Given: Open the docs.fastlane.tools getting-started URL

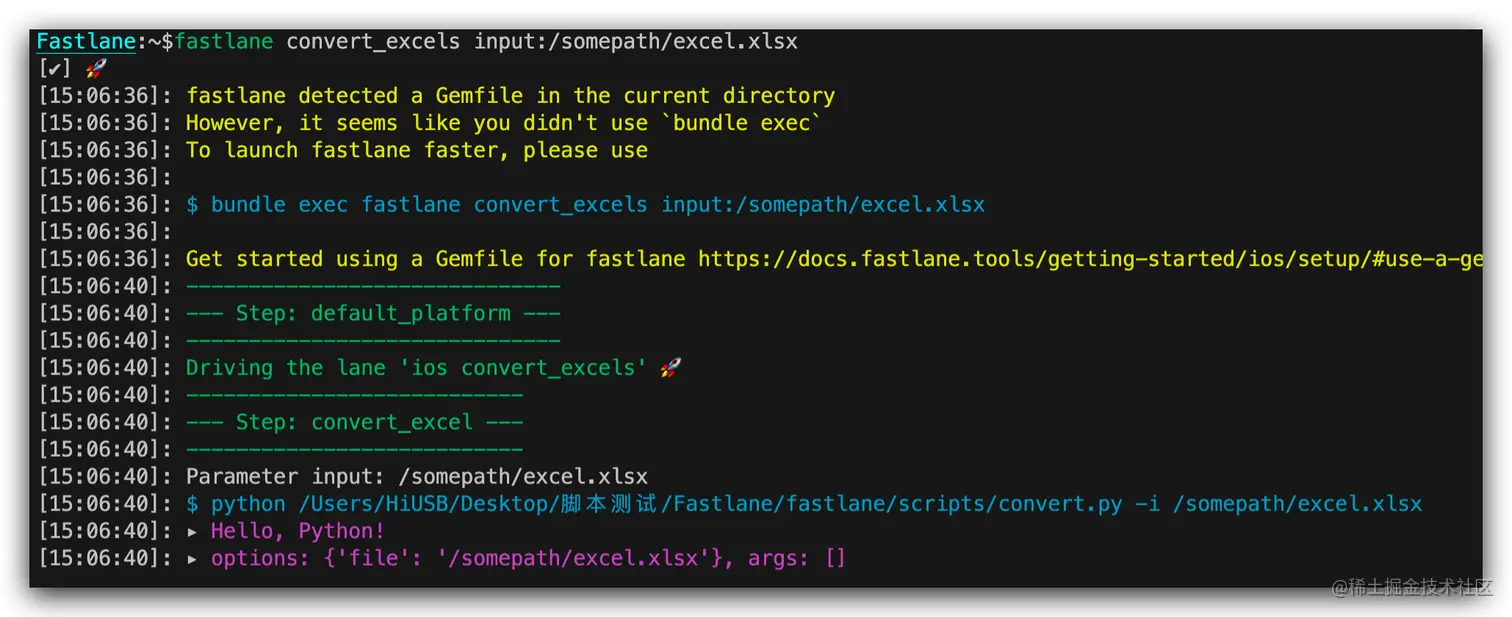Looking at the screenshot, I should (1090, 259).
